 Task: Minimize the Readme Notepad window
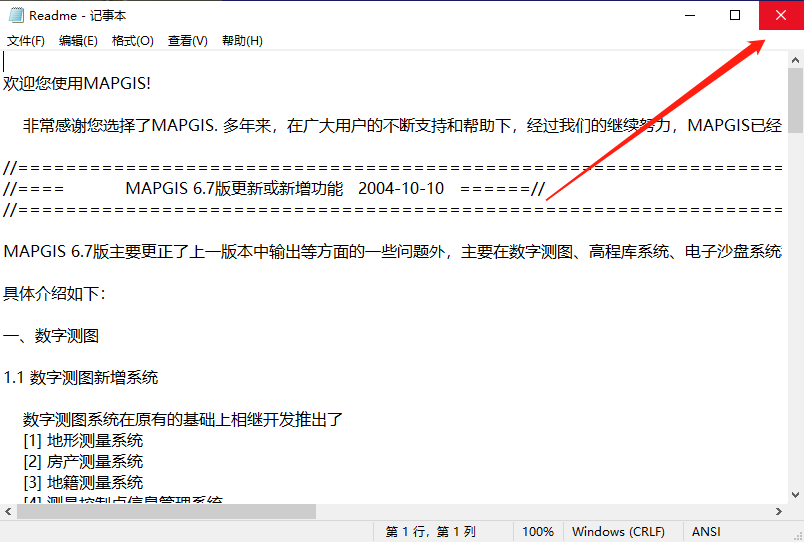point(690,15)
